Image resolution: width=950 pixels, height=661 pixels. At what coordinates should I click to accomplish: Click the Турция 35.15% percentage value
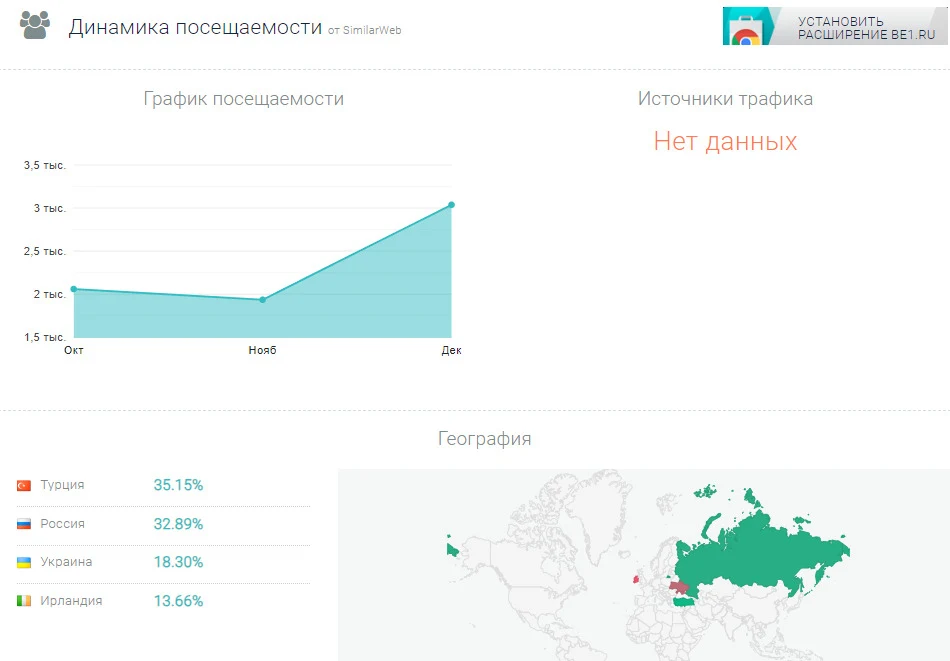pos(178,485)
